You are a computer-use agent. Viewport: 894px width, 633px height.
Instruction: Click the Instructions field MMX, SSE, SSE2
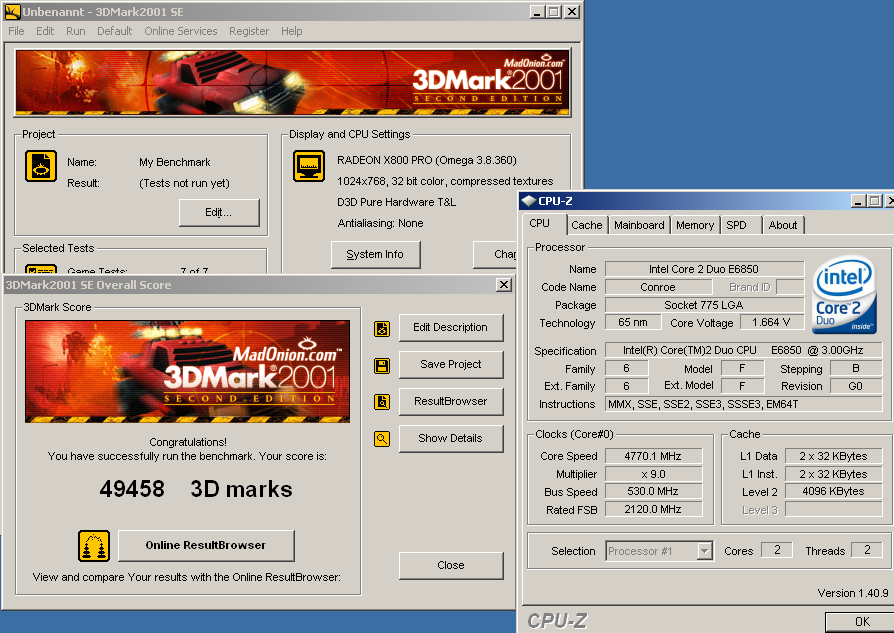(x=743, y=404)
